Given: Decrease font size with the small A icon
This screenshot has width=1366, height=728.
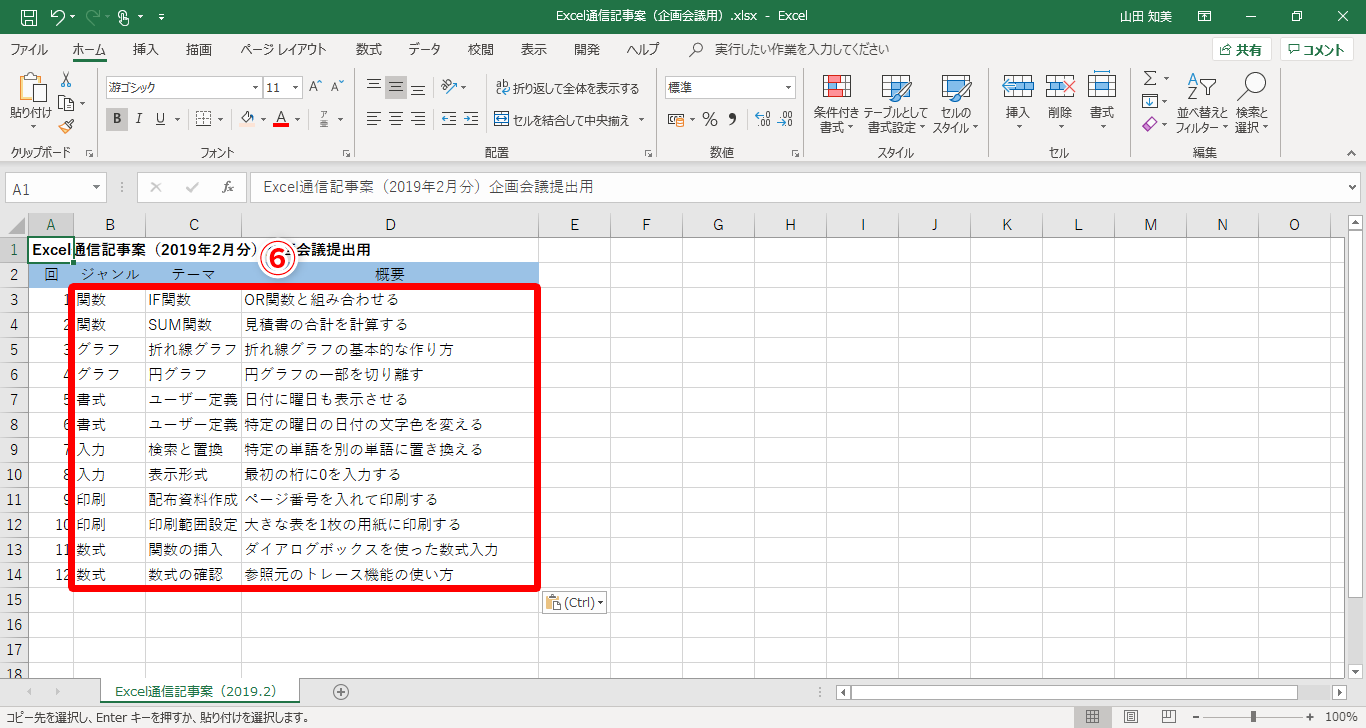Looking at the screenshot, I should (337, 87).
